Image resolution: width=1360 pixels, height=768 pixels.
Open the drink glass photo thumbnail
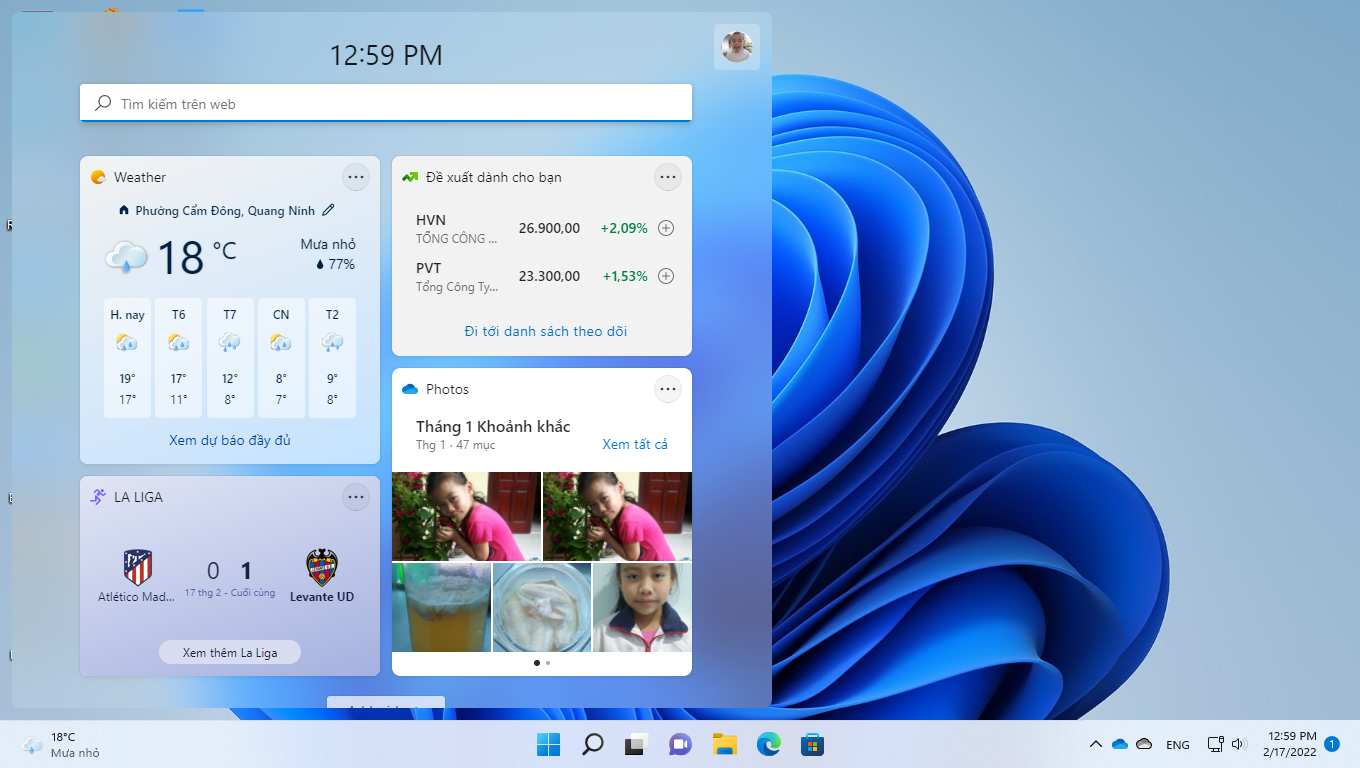point(441,607)
